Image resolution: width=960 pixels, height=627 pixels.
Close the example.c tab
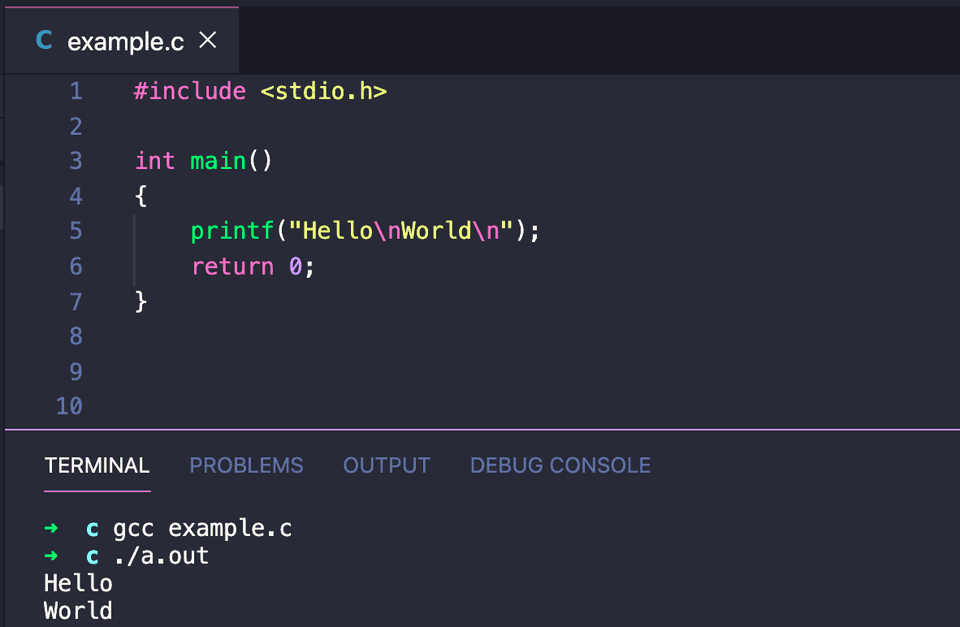point(207,41)
